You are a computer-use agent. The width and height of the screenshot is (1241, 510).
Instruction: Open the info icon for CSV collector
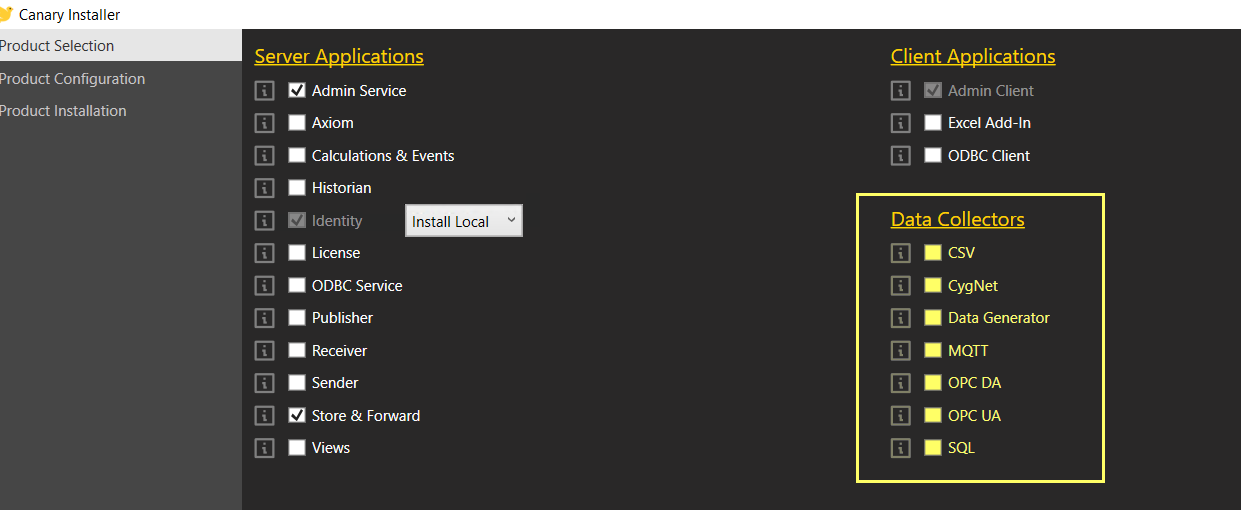(x=900, y=253)
